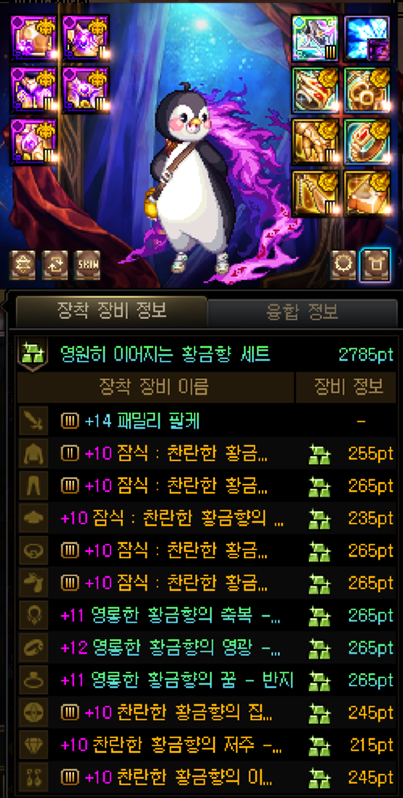Select the +11 영롱한 황금향의 꿈 - 반지 row
Viewport: 403px width, 798px height.
(207, 680)
